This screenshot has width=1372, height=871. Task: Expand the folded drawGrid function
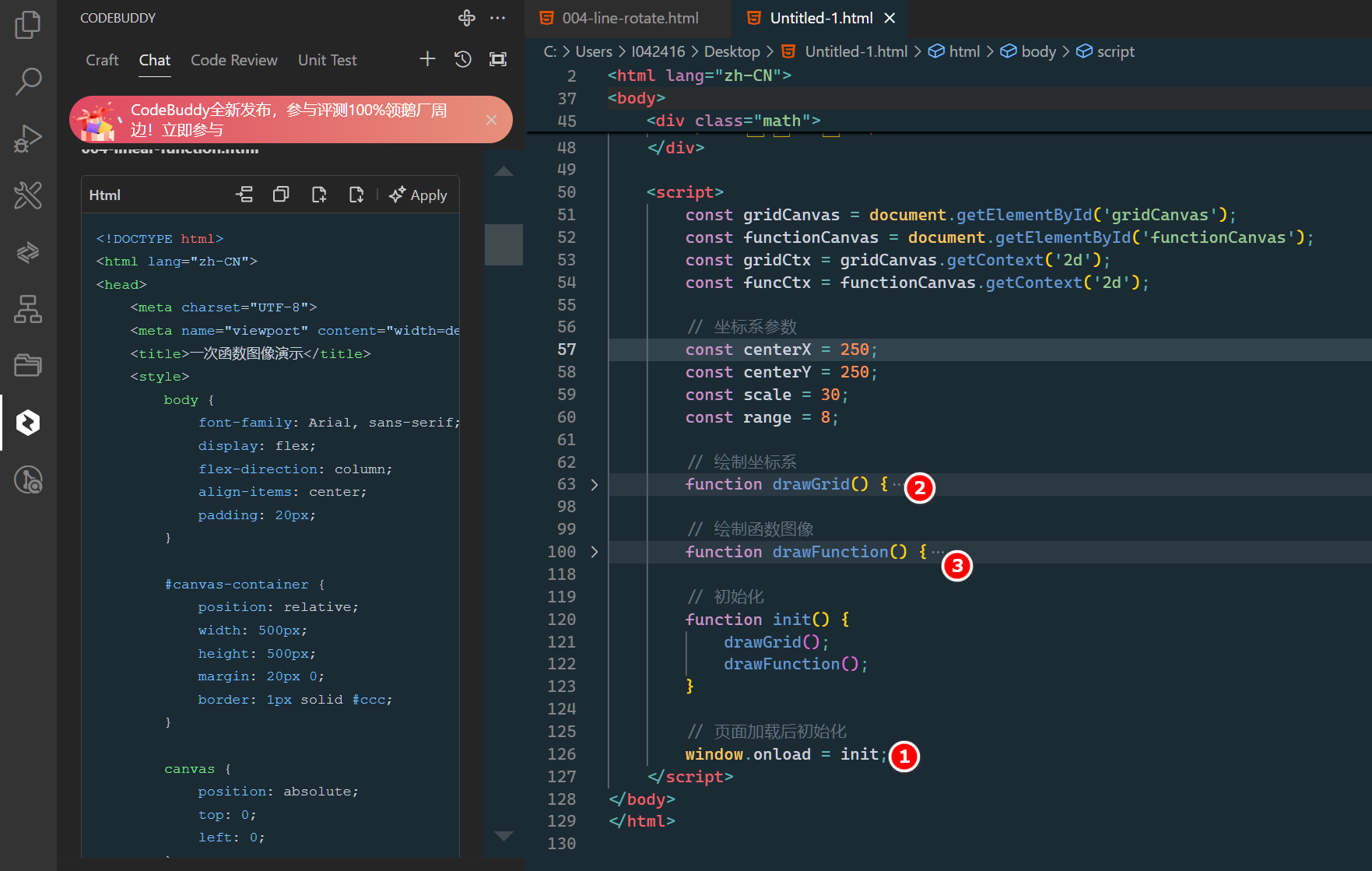(x=595, y=484)
